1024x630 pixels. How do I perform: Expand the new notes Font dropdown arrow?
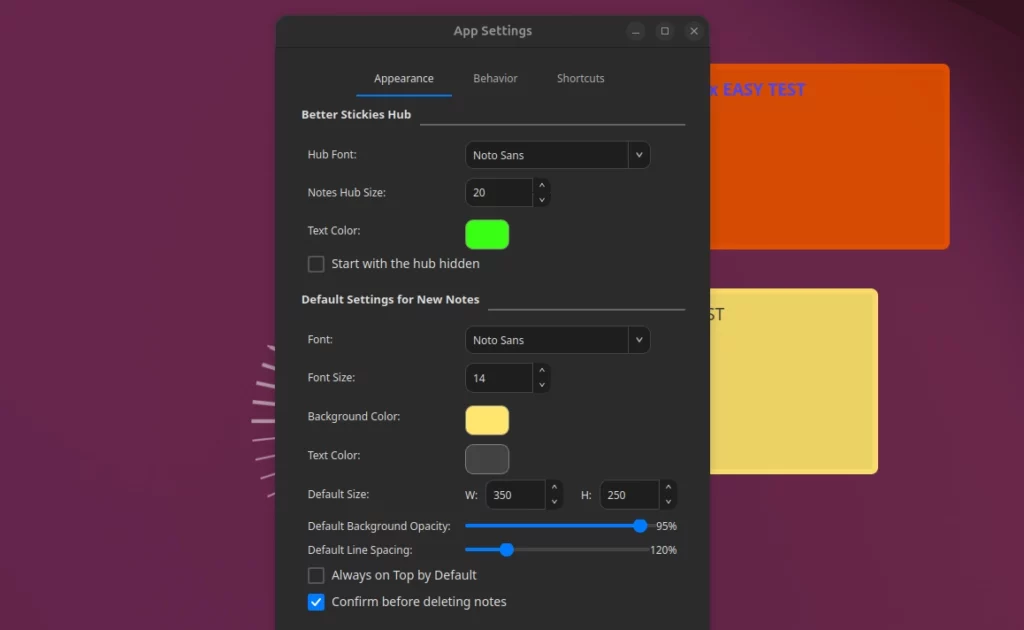click(x=639, y=340)
